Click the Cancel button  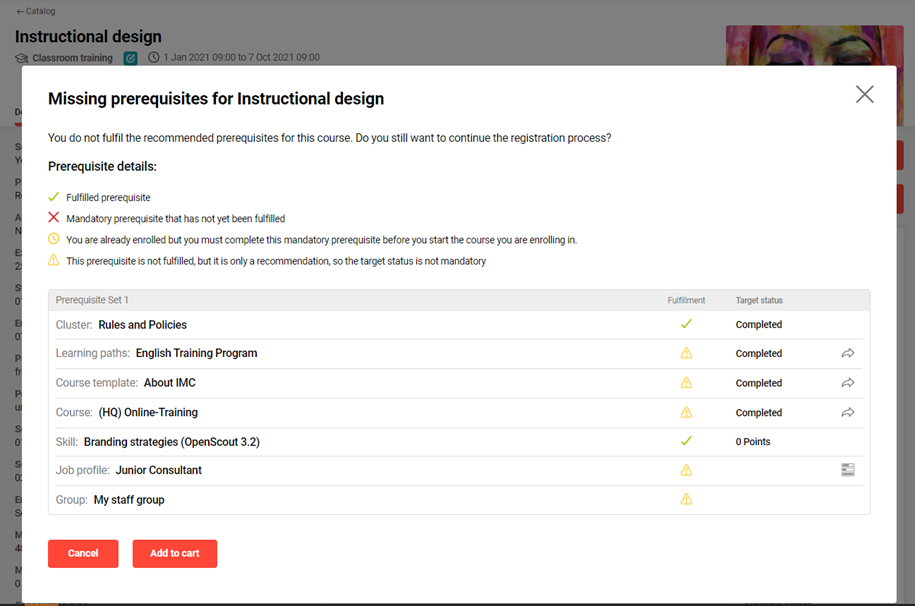click(x=83, y=553)
